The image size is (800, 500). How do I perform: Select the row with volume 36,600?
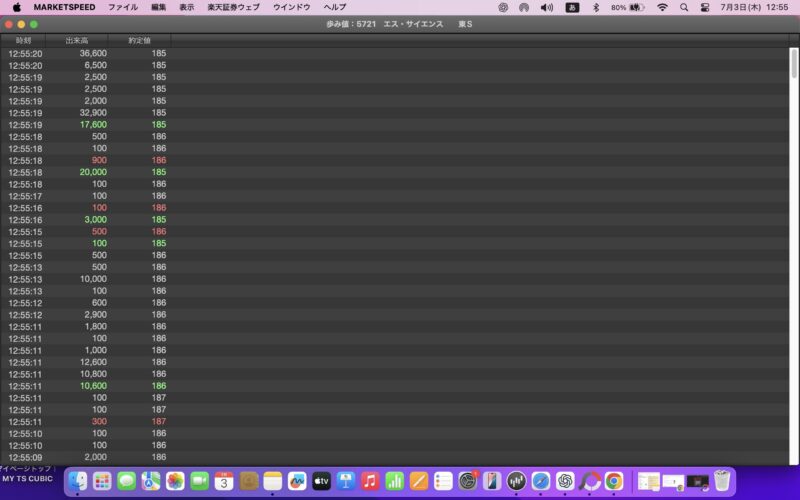(394, 54)
